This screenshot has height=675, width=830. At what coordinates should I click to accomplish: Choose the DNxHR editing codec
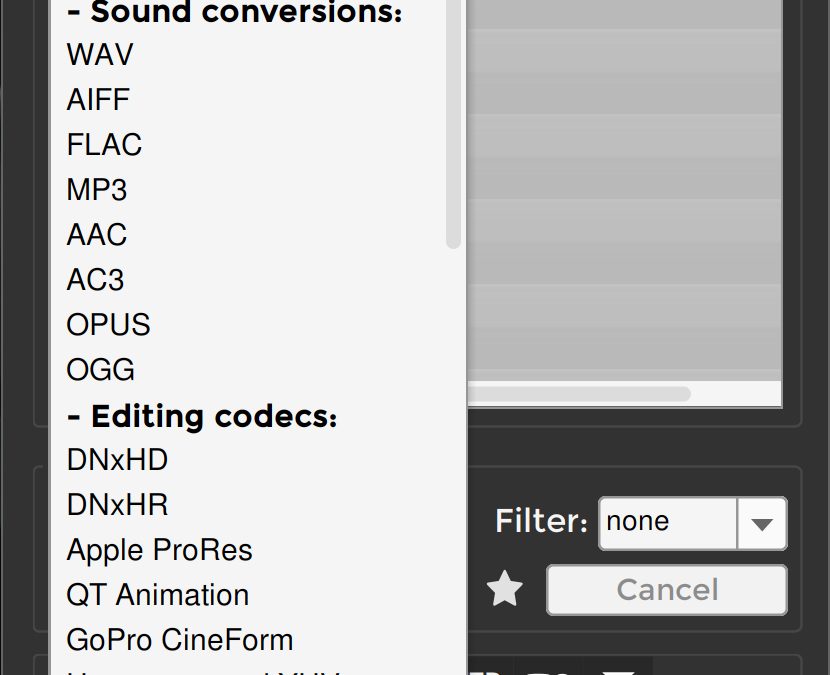coord(117,505)
